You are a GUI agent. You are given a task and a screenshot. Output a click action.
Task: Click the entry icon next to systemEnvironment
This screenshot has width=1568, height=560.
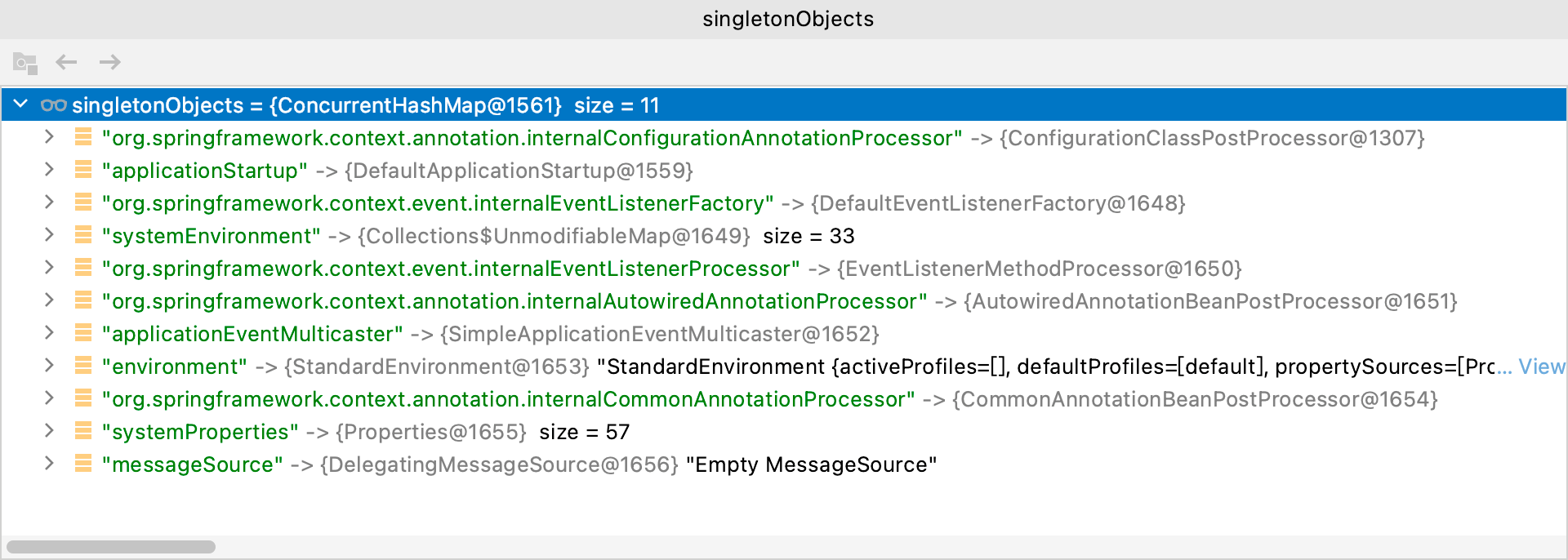pos(82,235)
